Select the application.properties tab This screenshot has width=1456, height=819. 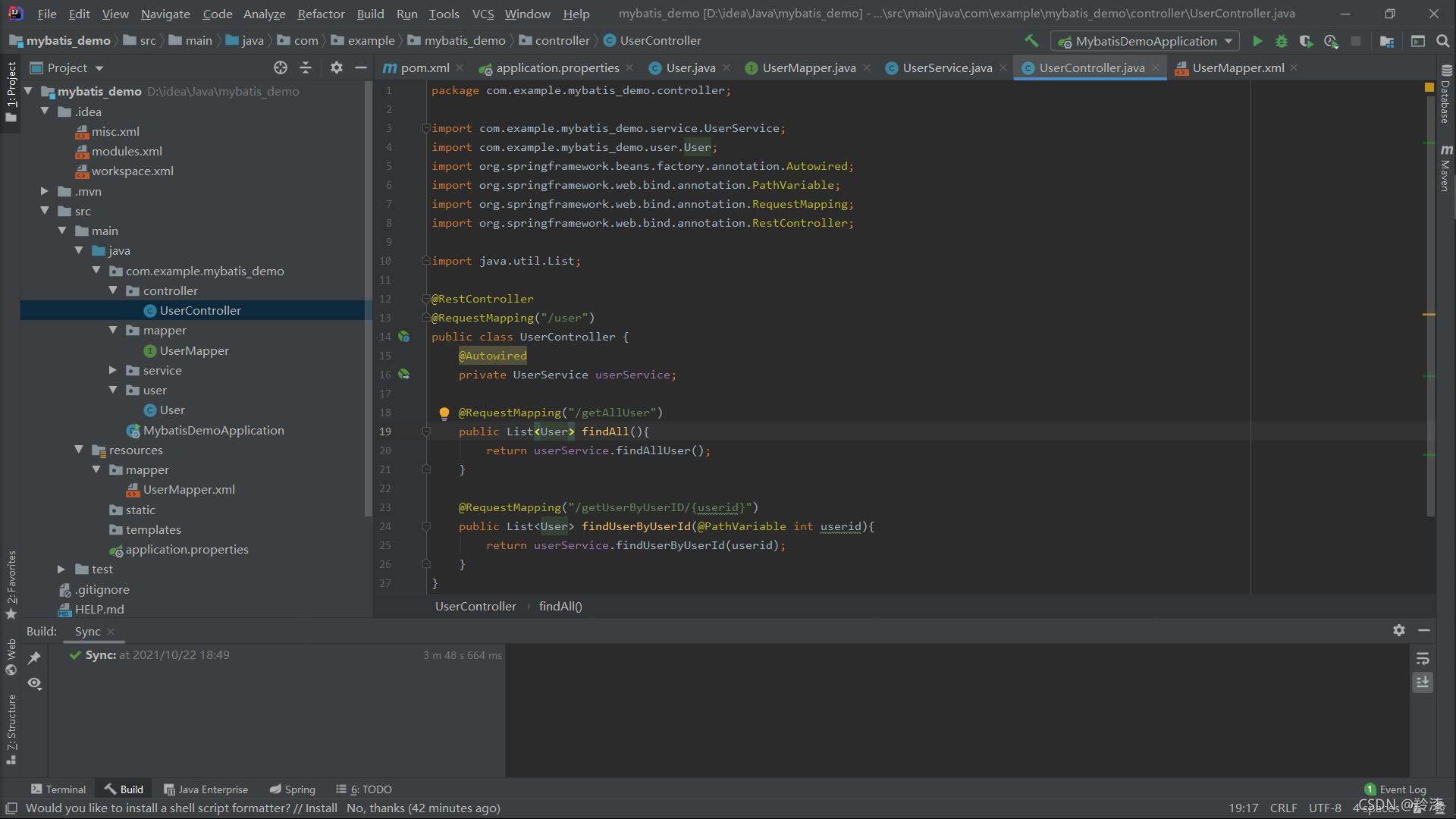[x=557, y=67]
